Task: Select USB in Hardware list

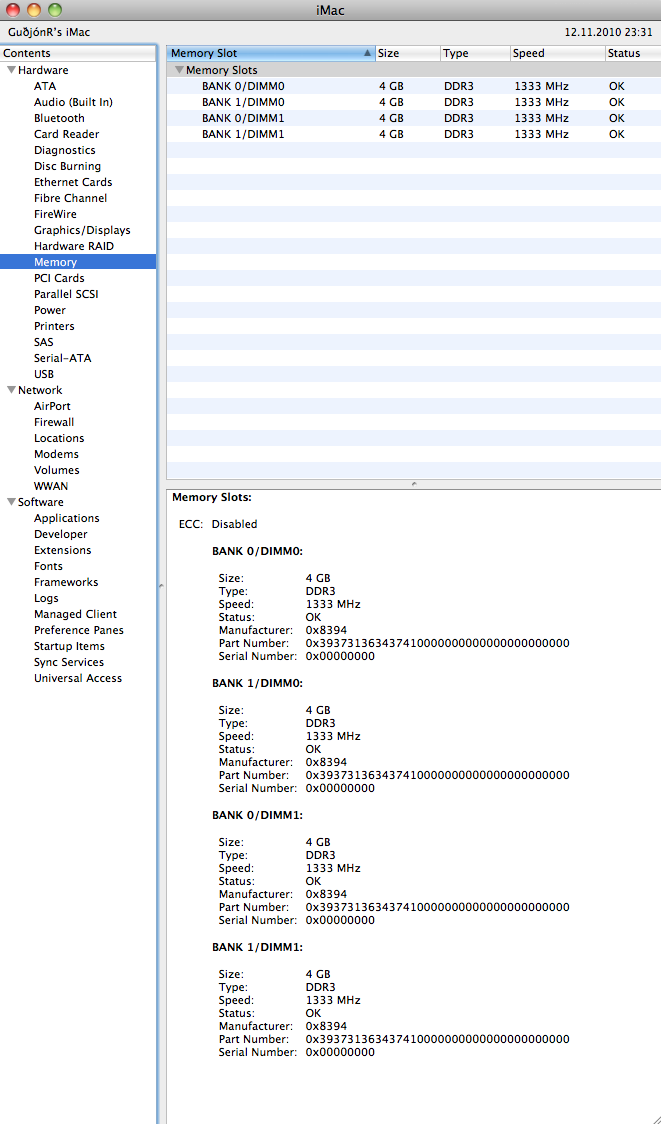Action: pos(44,374)
